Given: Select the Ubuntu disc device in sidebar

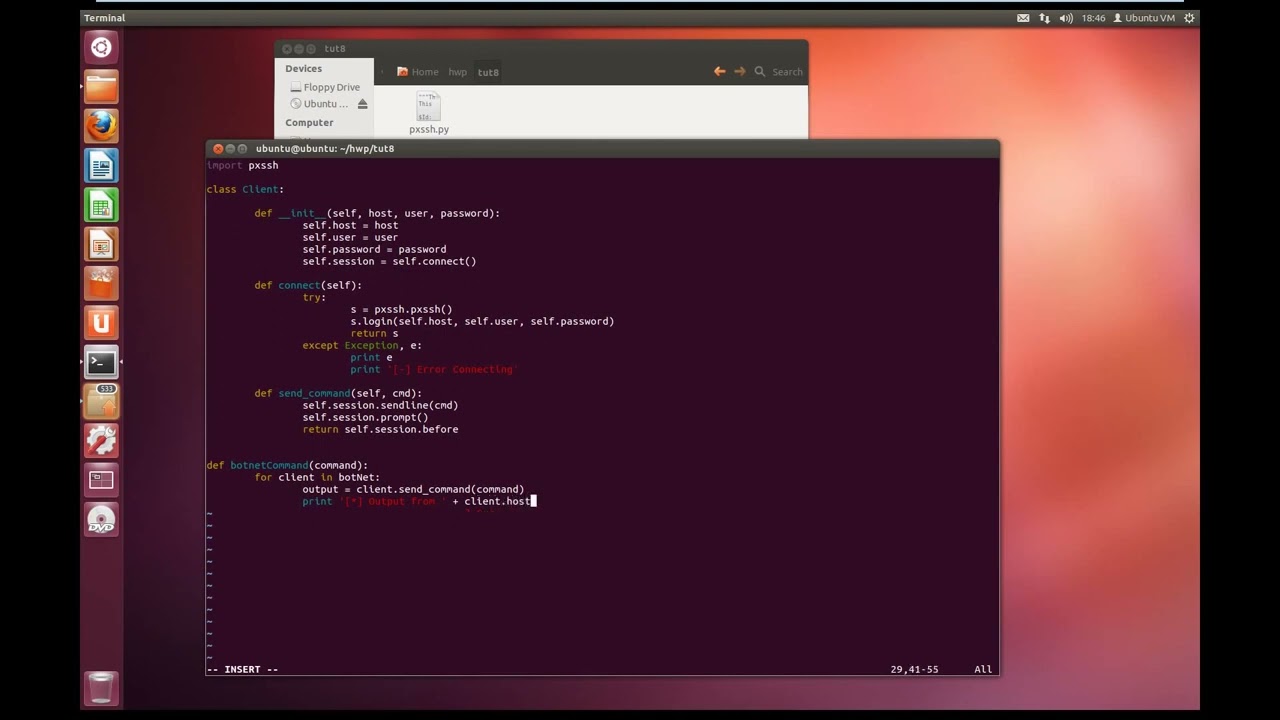Looking at the screenshot, I should tap(320, 104).
